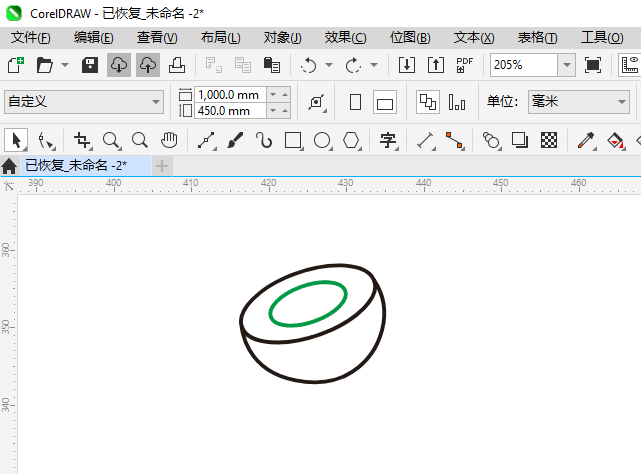The image size is (641, 474).
Task: Toggle landscape page orientation
Action: (385, 102)
